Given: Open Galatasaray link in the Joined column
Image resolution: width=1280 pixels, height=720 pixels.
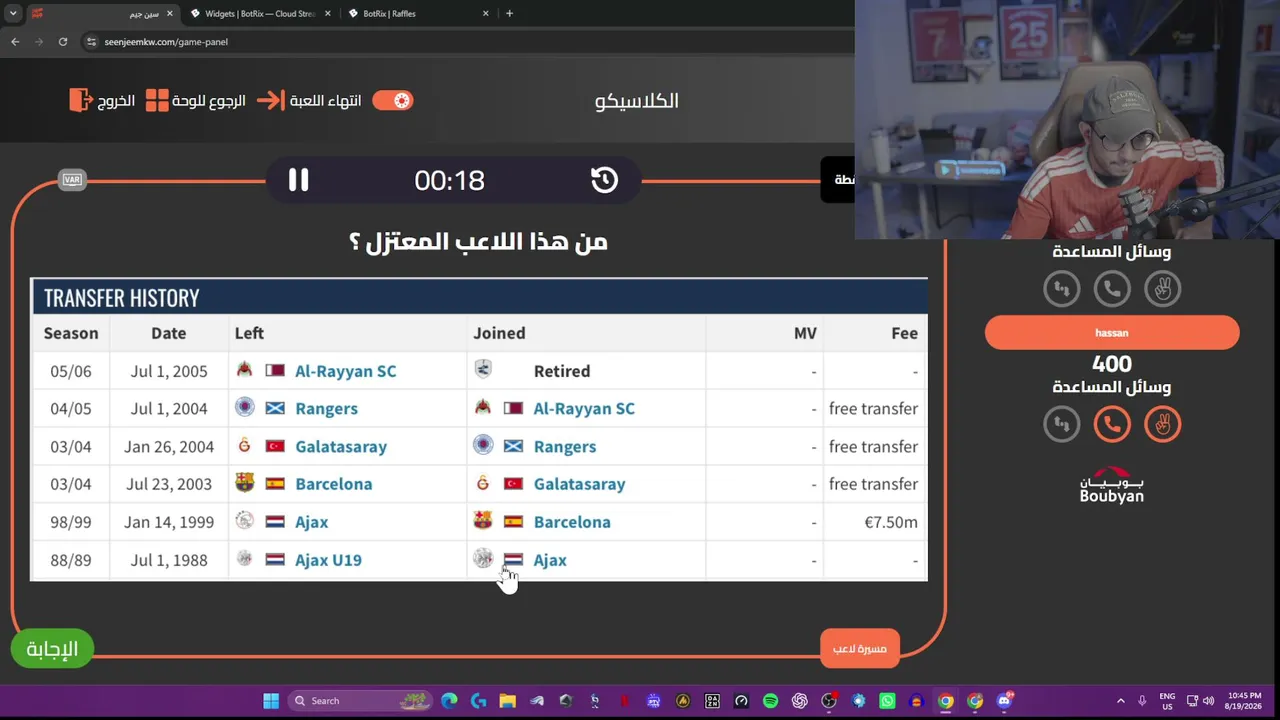Looking at the screenshot, I should [x=580, y=484].
